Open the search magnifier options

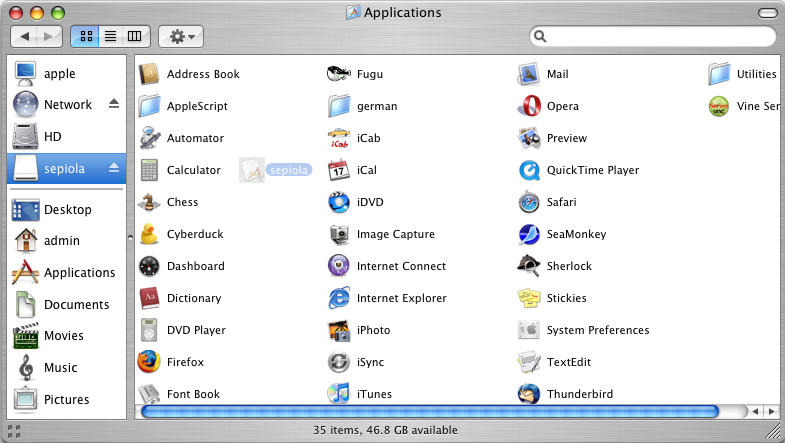540,36
